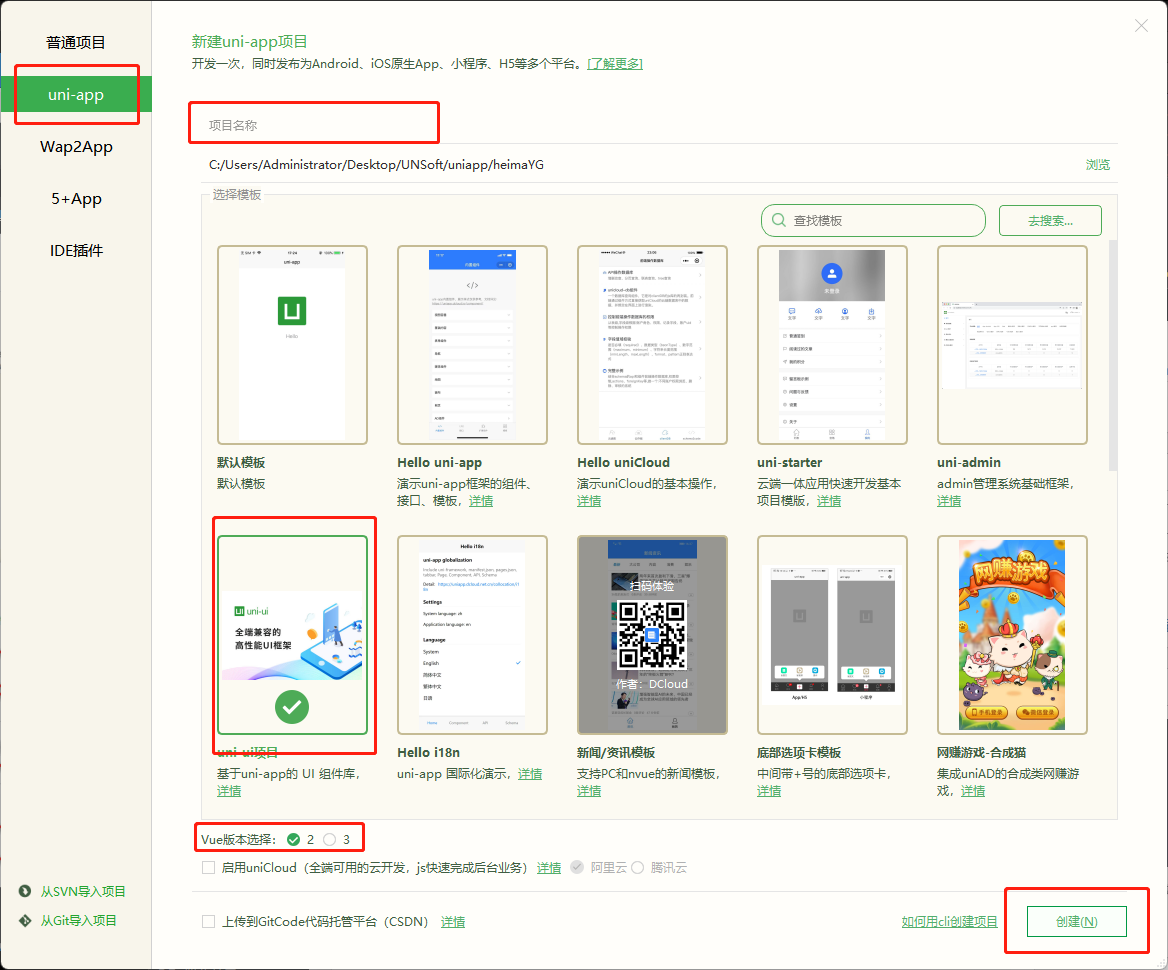Image resolution: width=1168 pixels, height=970 pixels.
Task: Enable the uniCloud checkbox
Action: point(208,868)
